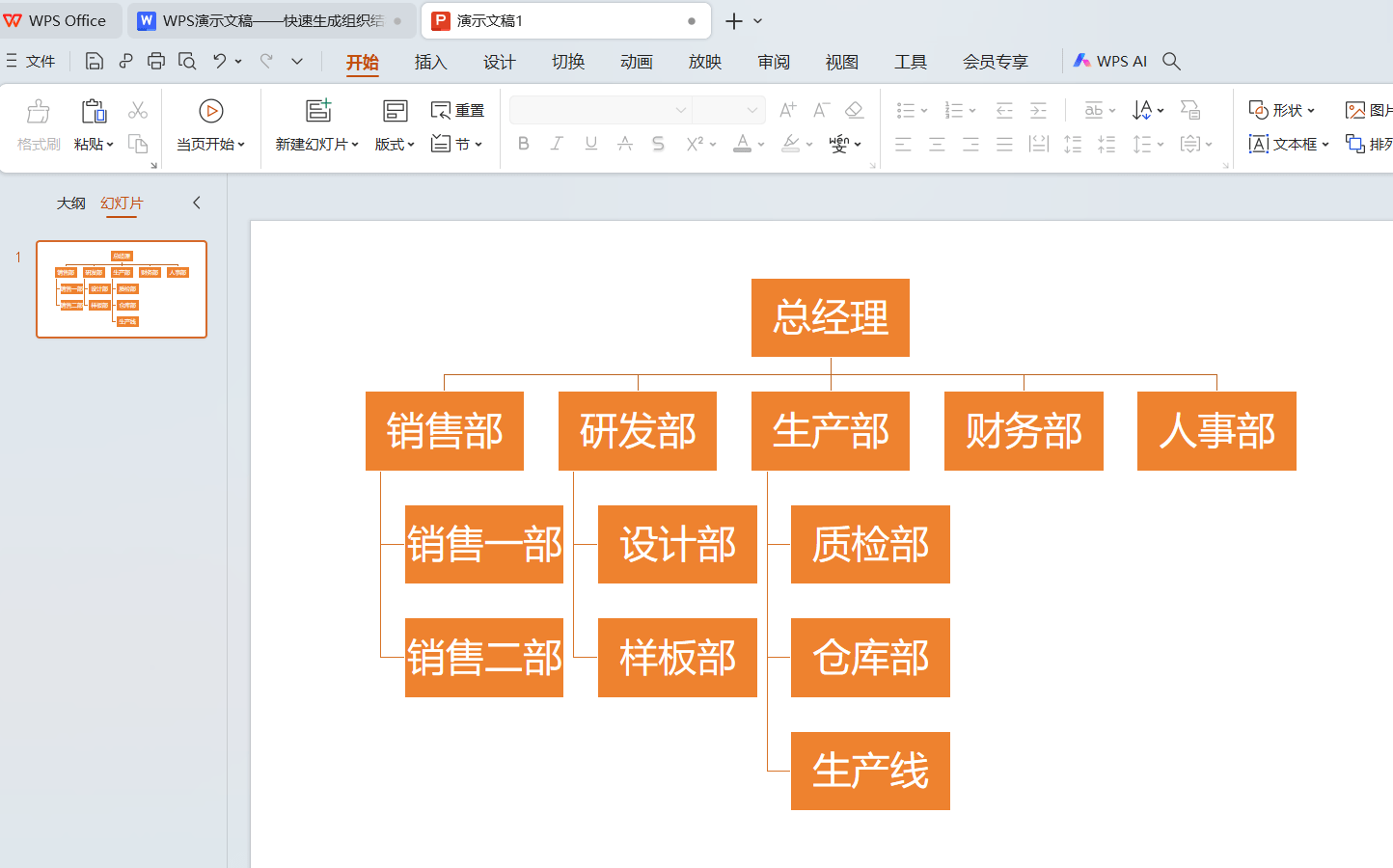Image resolution: width=1393 pixels, height=868 pixels.
Task: Toggle italic formatting
Action: click(x=557, y=143)
